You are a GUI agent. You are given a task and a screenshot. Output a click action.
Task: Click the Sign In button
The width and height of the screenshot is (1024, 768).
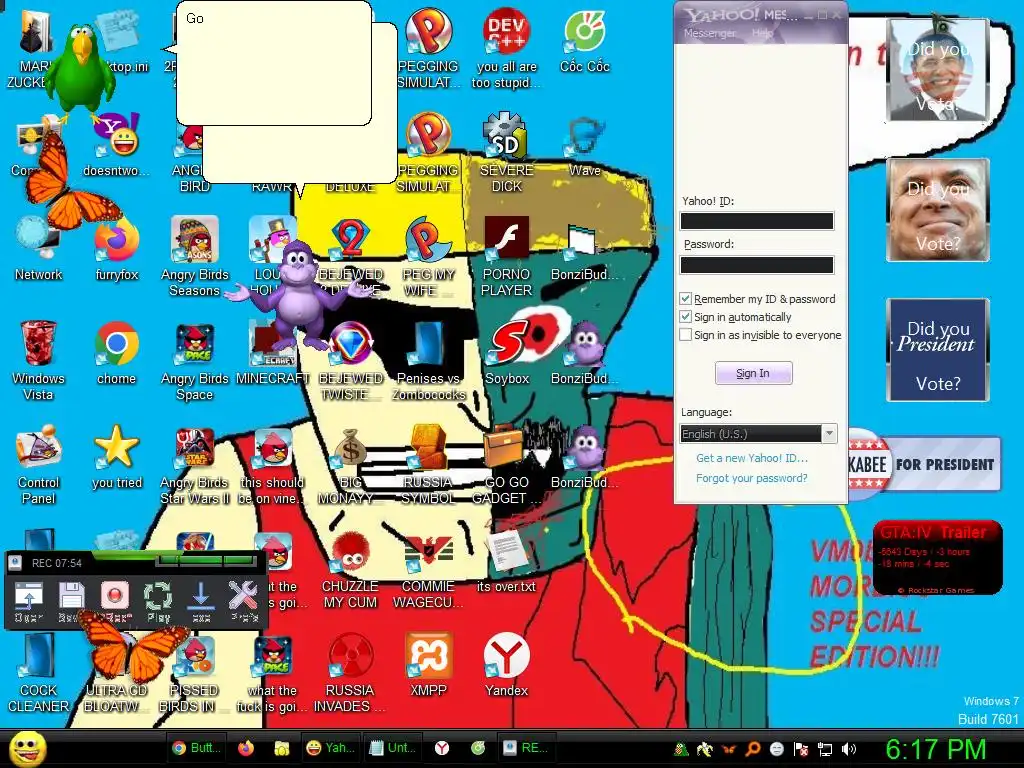753,373
